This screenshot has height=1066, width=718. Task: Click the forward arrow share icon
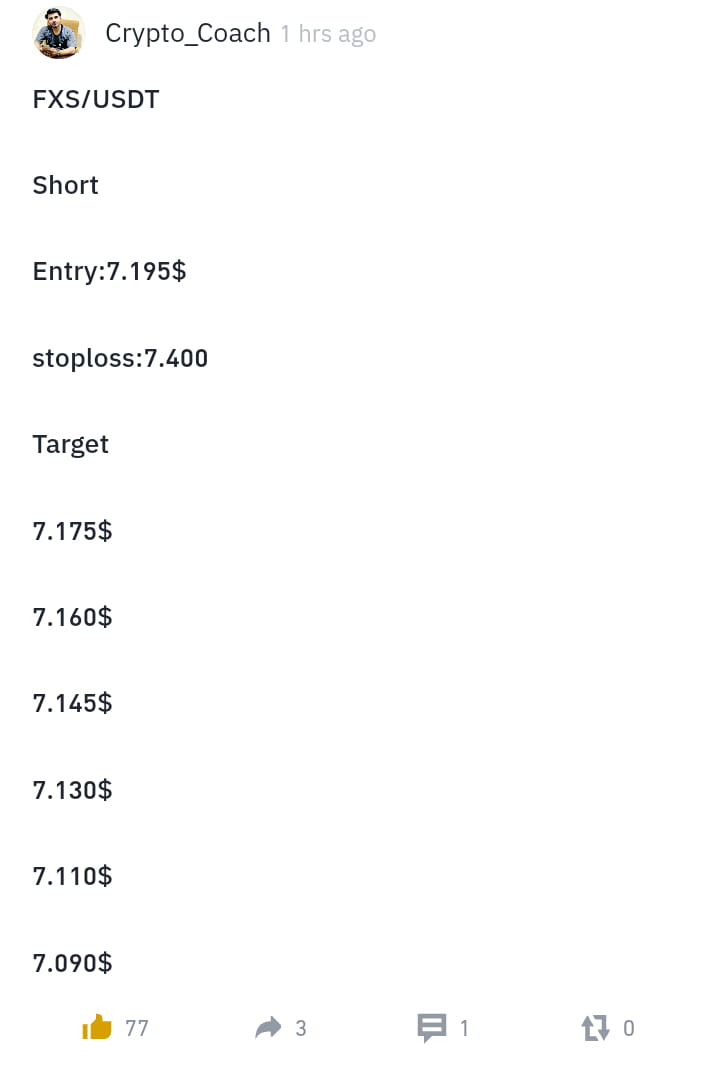coord(267,1027)
